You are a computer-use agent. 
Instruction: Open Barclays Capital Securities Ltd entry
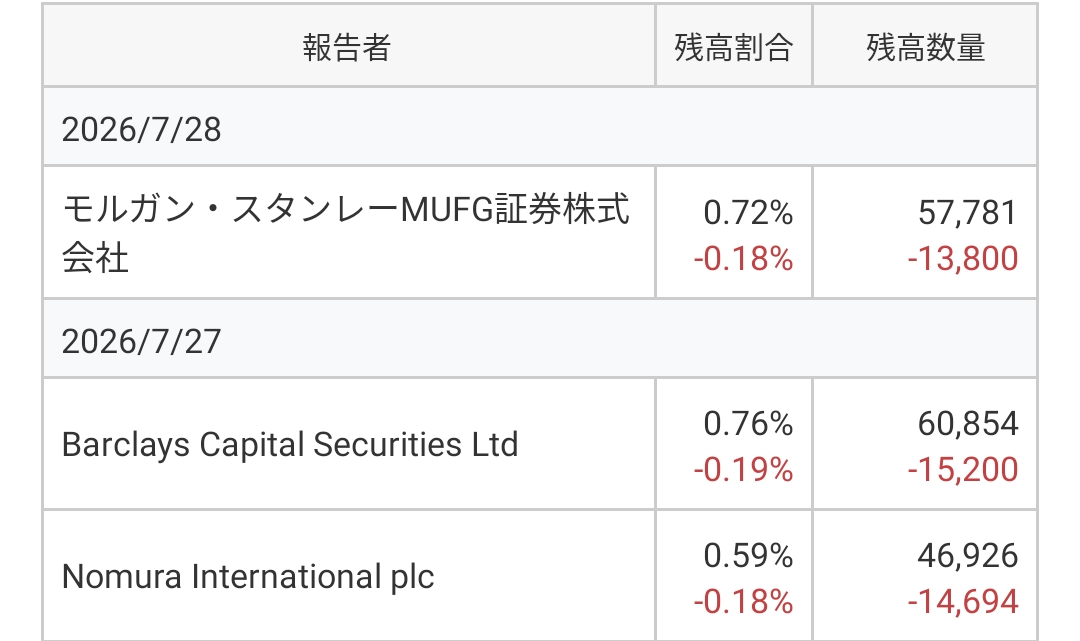(x=290, y=444)
